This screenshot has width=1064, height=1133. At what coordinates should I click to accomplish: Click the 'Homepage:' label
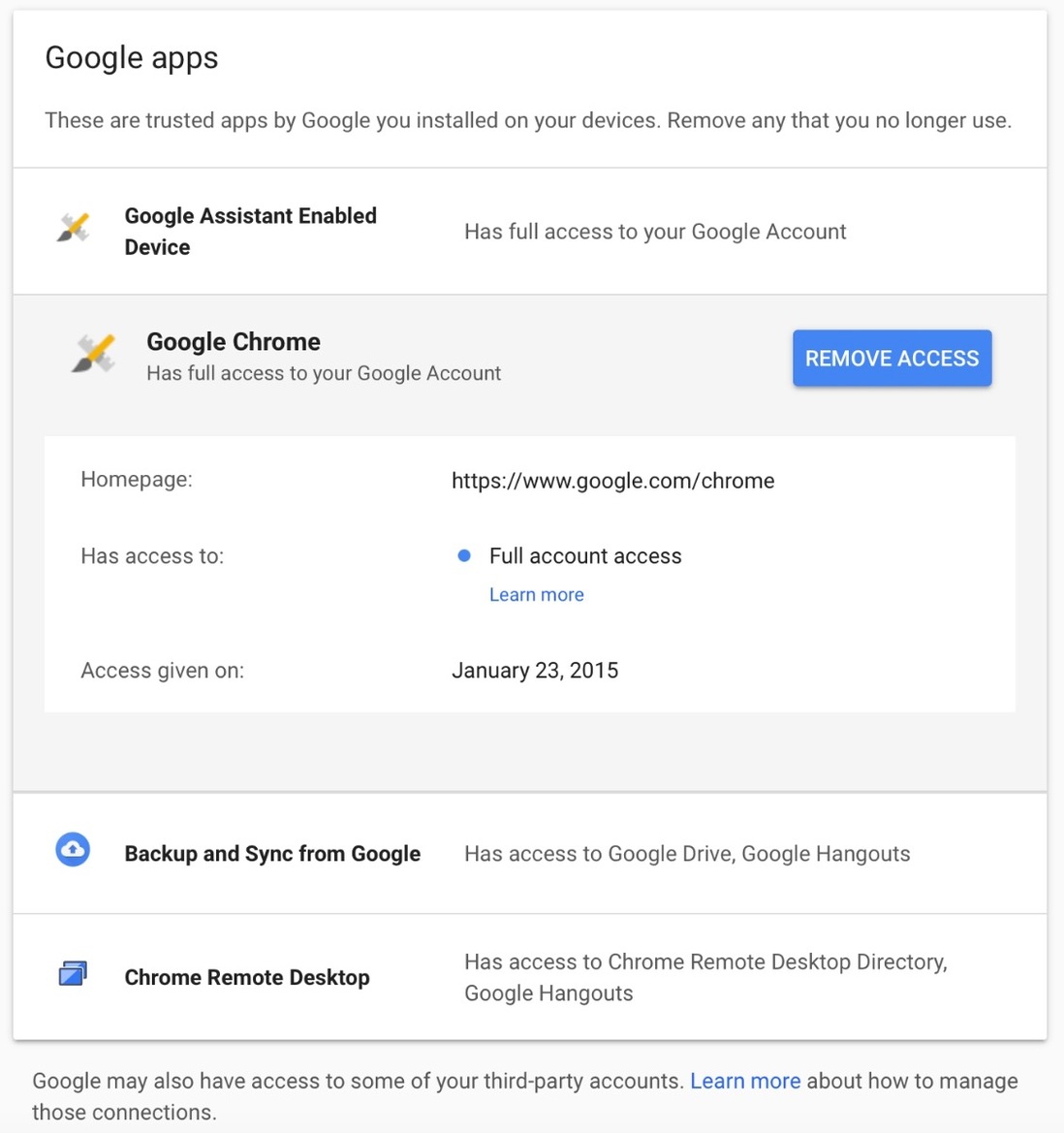pos(137,479)
